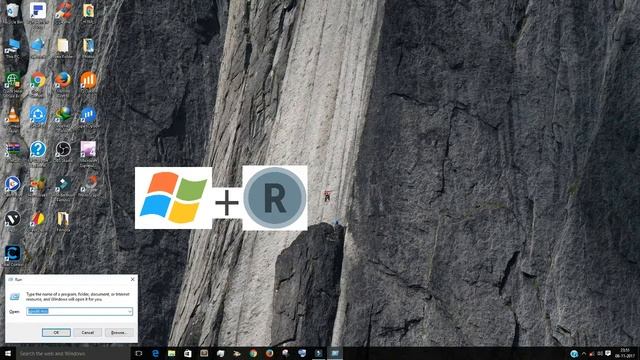640x360 pixels.
Task: Select the white V on black circle icon
Action: point(12,219)
